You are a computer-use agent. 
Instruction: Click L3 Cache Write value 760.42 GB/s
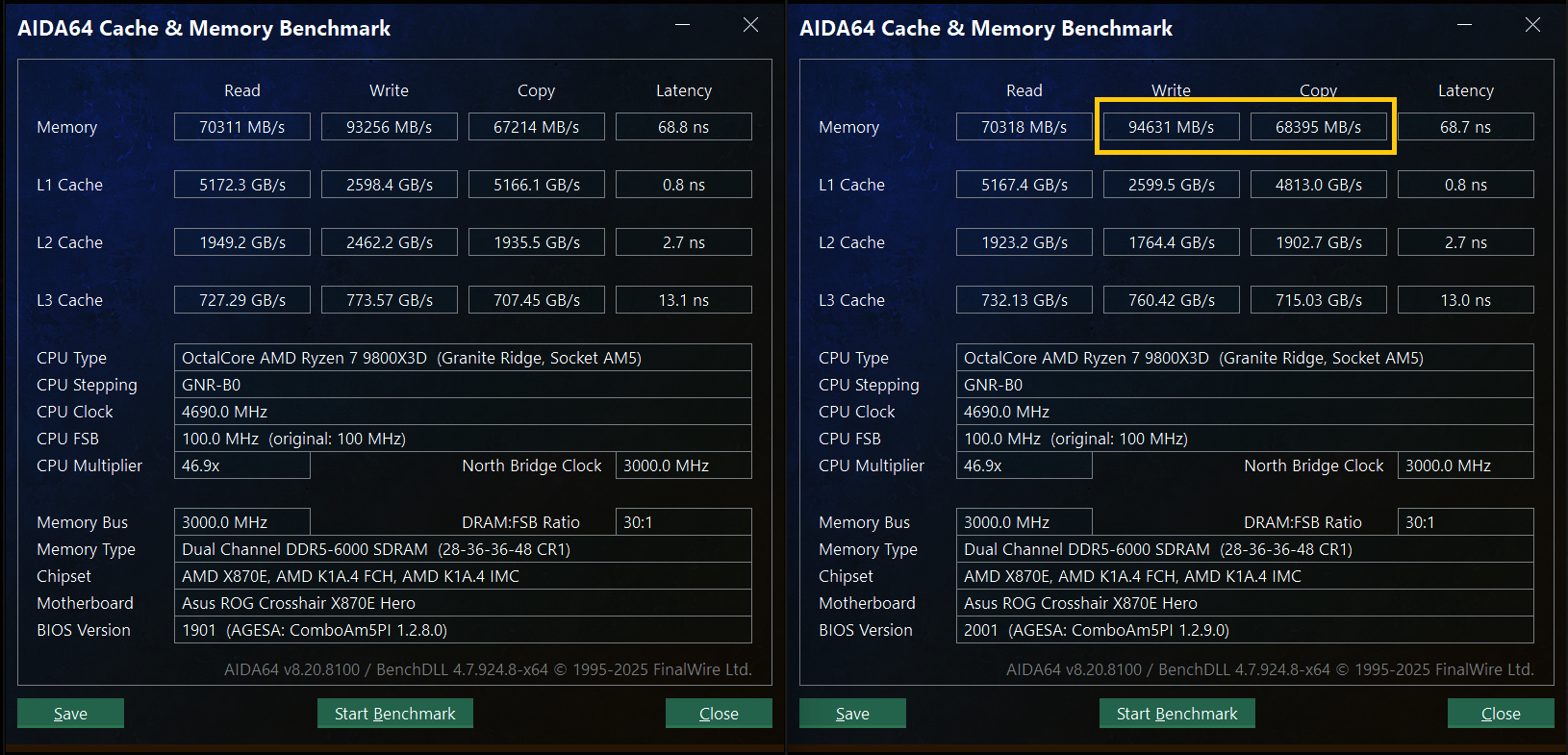coord(1172,300)
